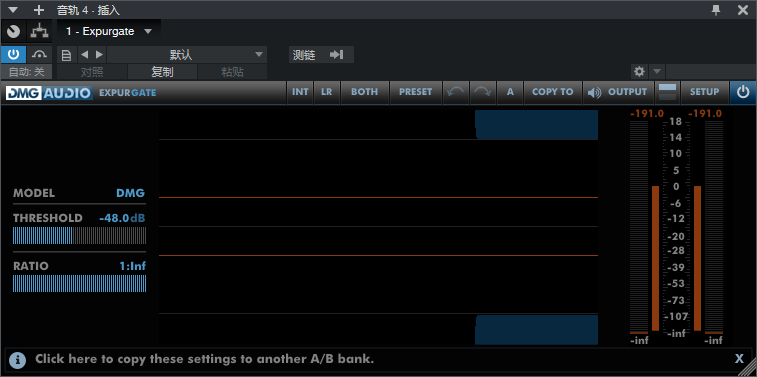This screenshot has height=377, width=757.
Task: Change the MODEL value DMG
Action: (x=130, y=193)
